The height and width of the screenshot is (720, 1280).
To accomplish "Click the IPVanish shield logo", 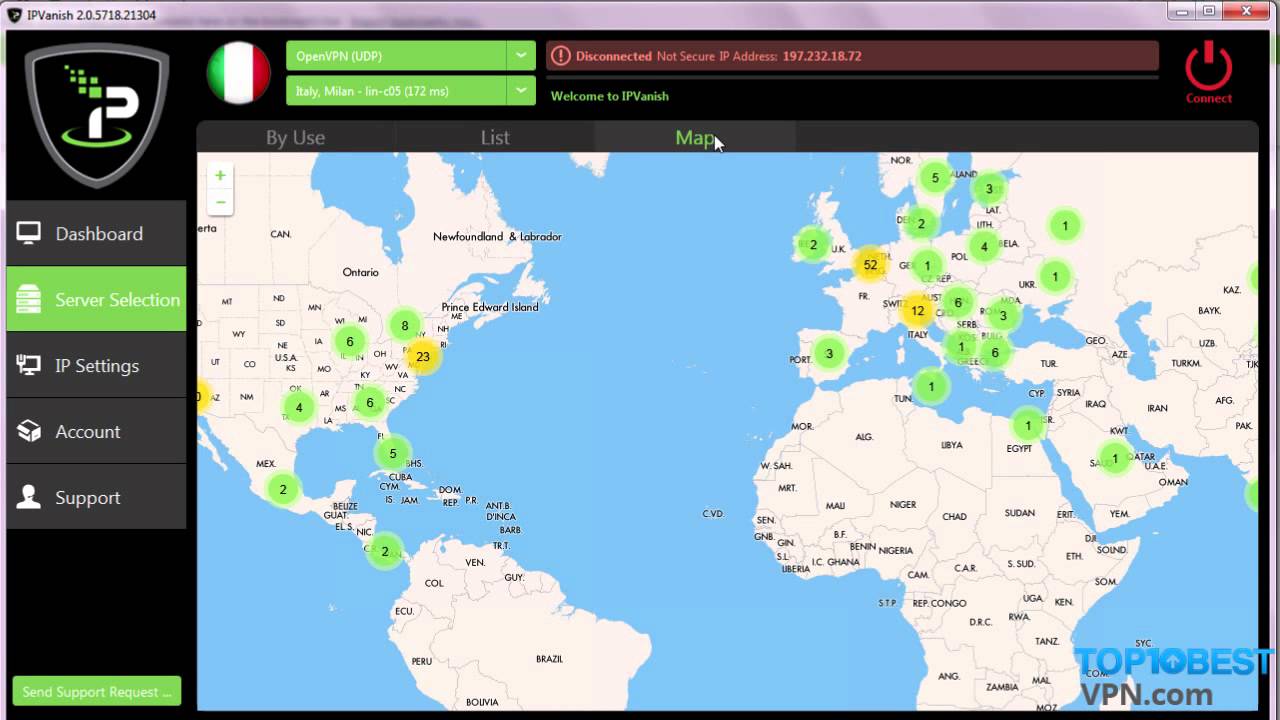I will (x=96, y=115).
